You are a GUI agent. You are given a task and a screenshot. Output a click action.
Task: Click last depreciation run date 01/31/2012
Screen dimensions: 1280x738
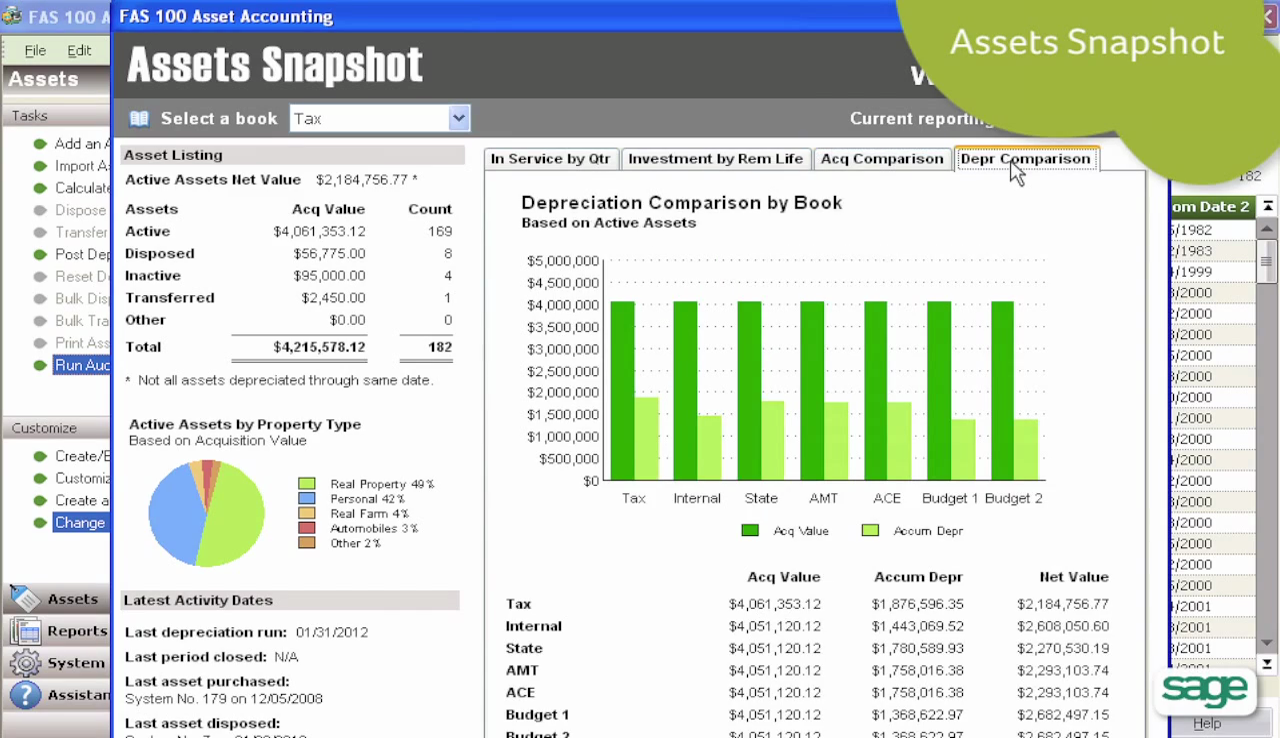point(331,632)
